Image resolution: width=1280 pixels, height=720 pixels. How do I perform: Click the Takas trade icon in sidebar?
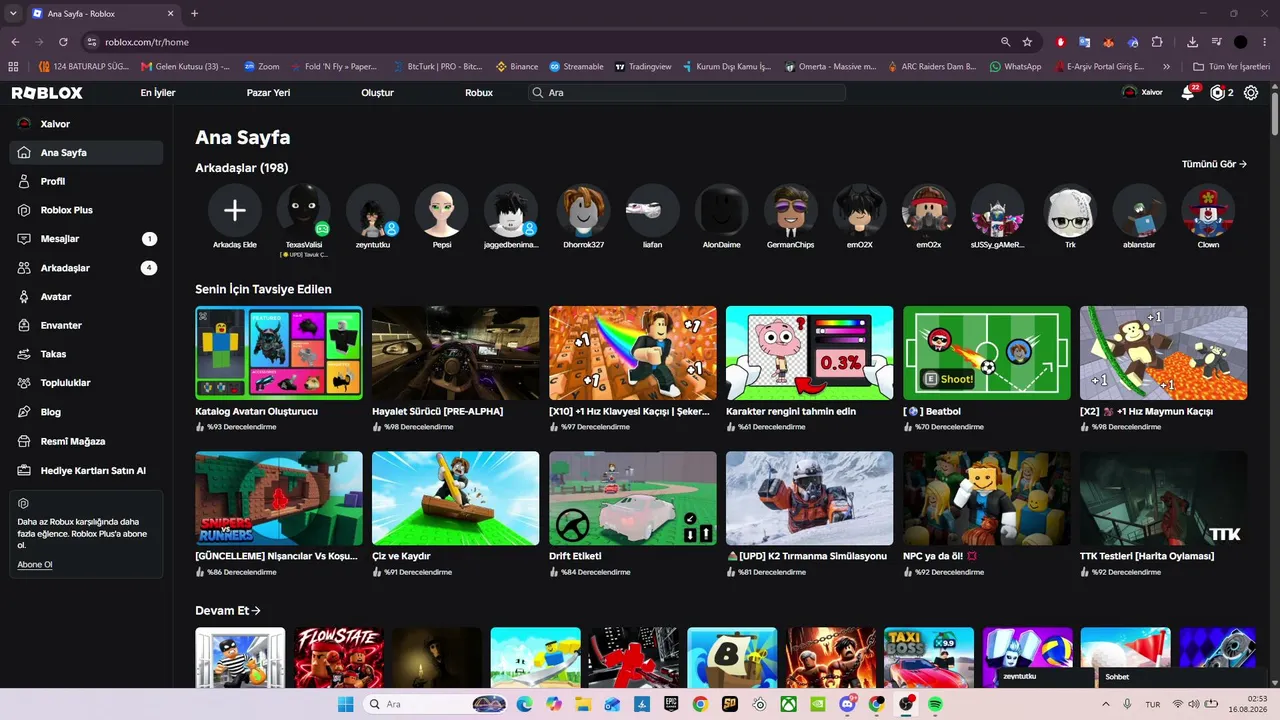point(24,354)
